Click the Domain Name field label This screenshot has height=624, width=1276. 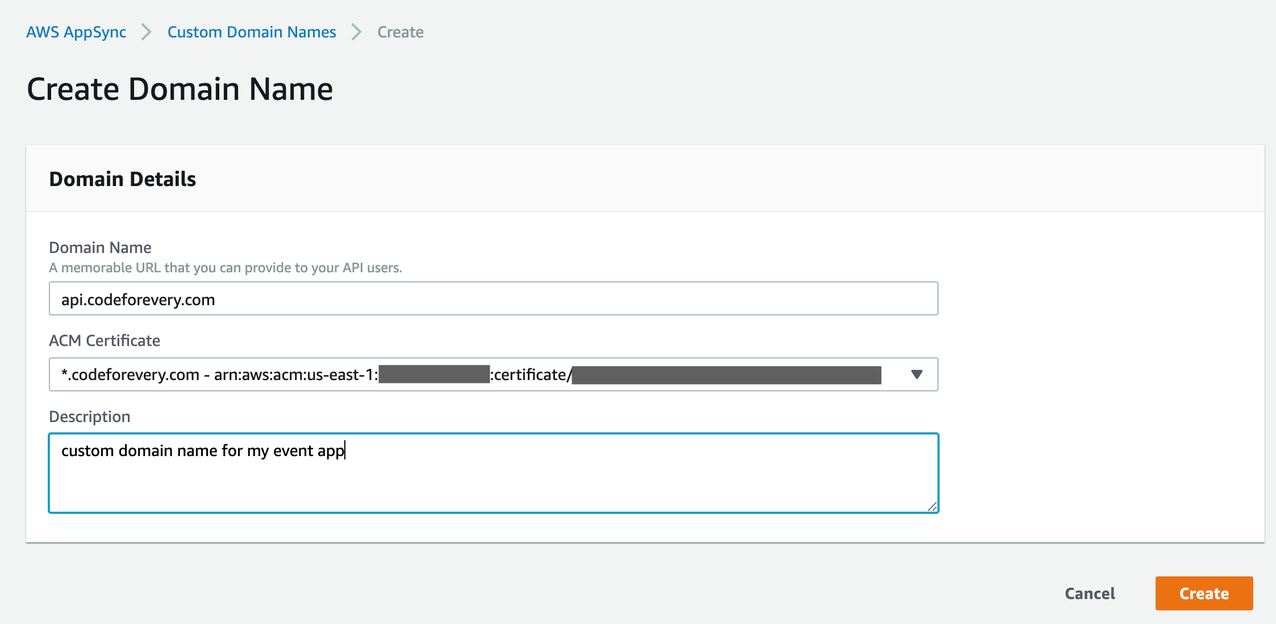[x=100, y=247]
